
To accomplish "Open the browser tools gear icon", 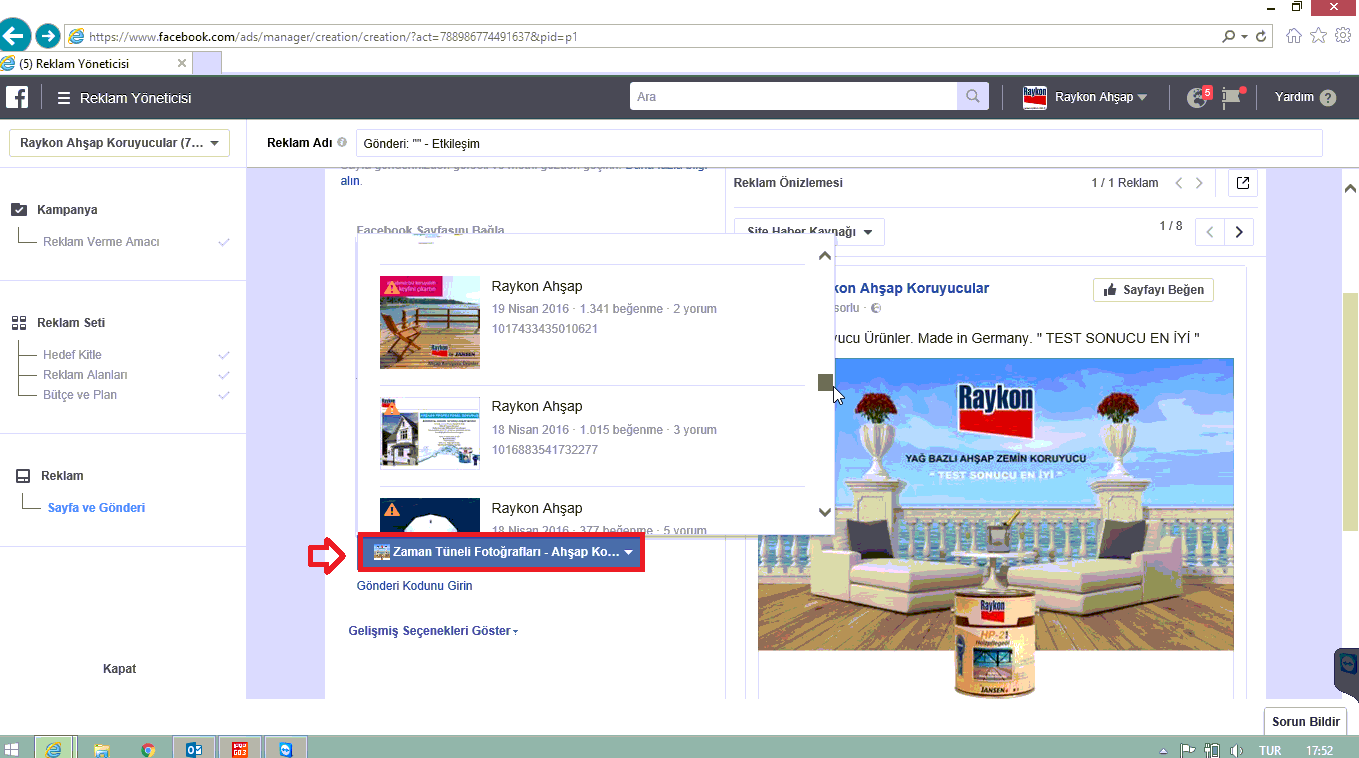I will [x=1343, y=36].
